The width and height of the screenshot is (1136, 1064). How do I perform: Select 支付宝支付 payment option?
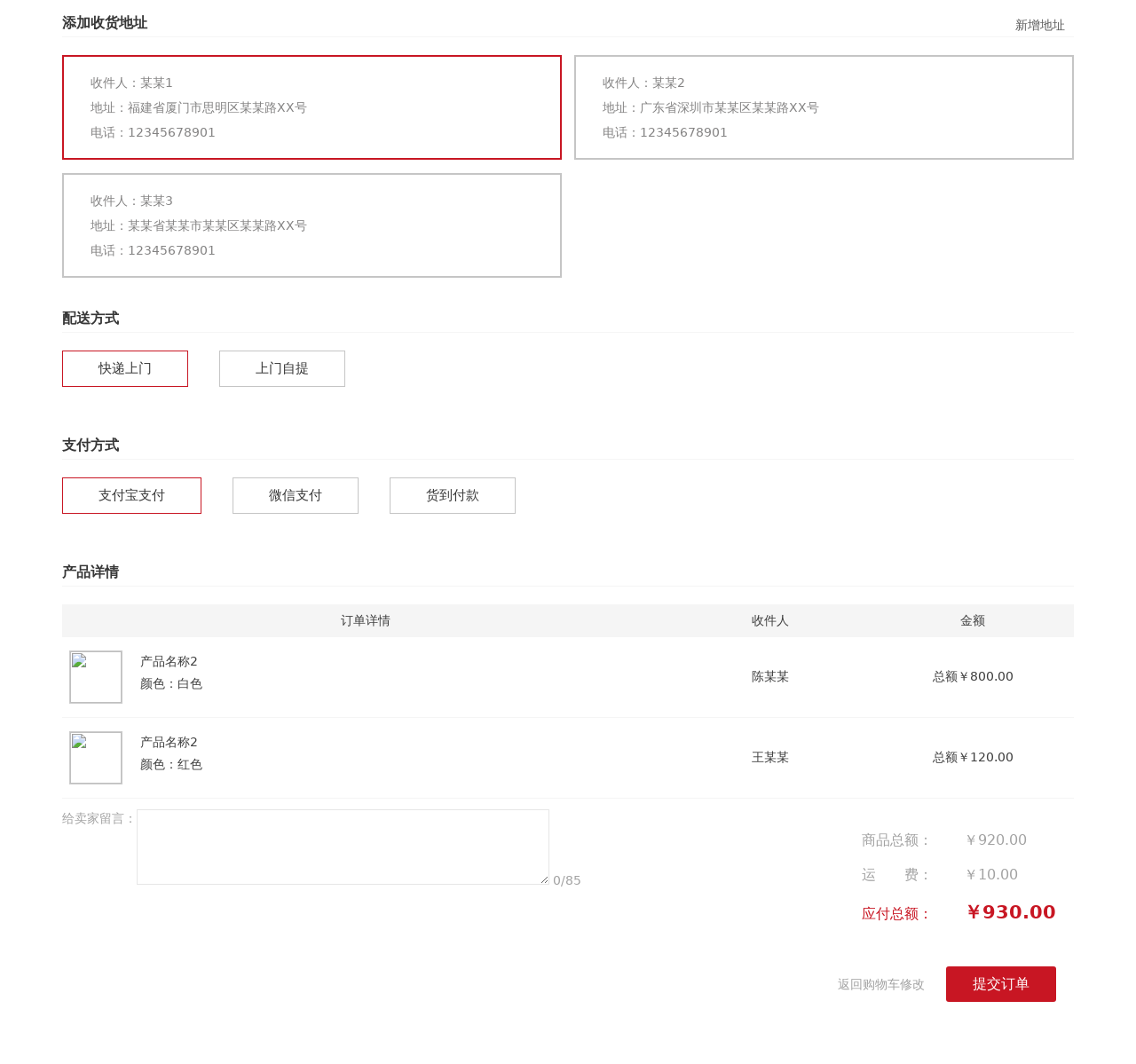point(131,495)
